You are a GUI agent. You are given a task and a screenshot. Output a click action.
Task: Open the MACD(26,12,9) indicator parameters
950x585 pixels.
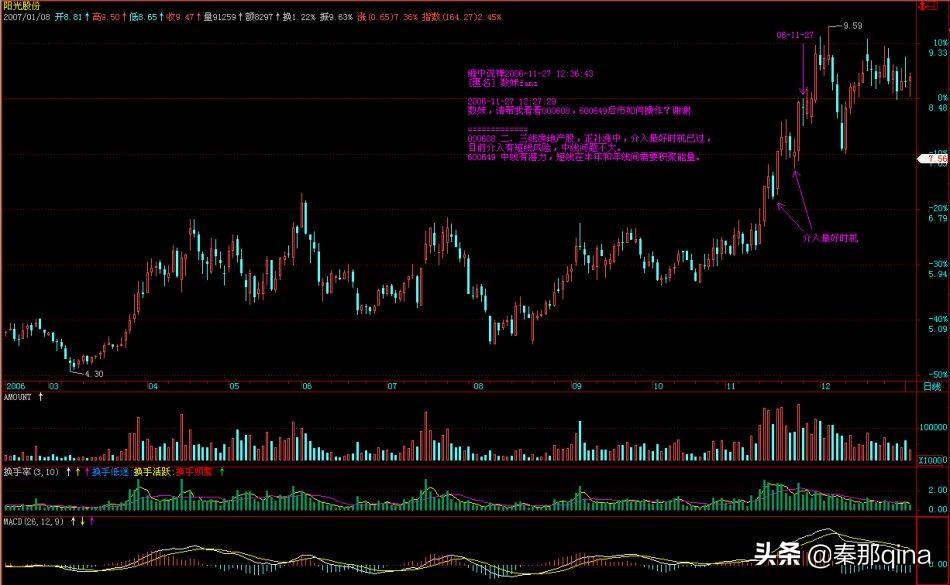tap(31, 522)
